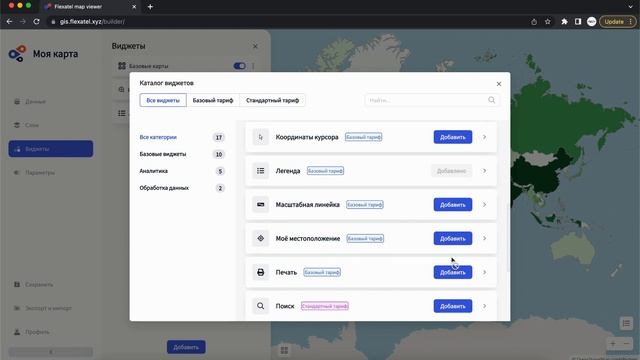Screen dimensions: 640x360
Task: Switch to Базовый тариф tab
Action: (x=213, y=100)
